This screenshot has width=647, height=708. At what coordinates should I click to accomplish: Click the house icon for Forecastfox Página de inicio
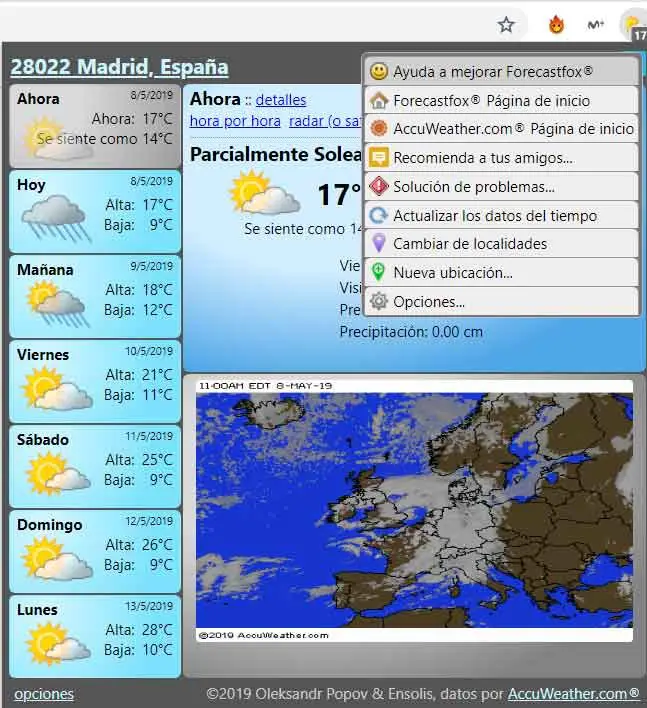click(x=378, y=100)
